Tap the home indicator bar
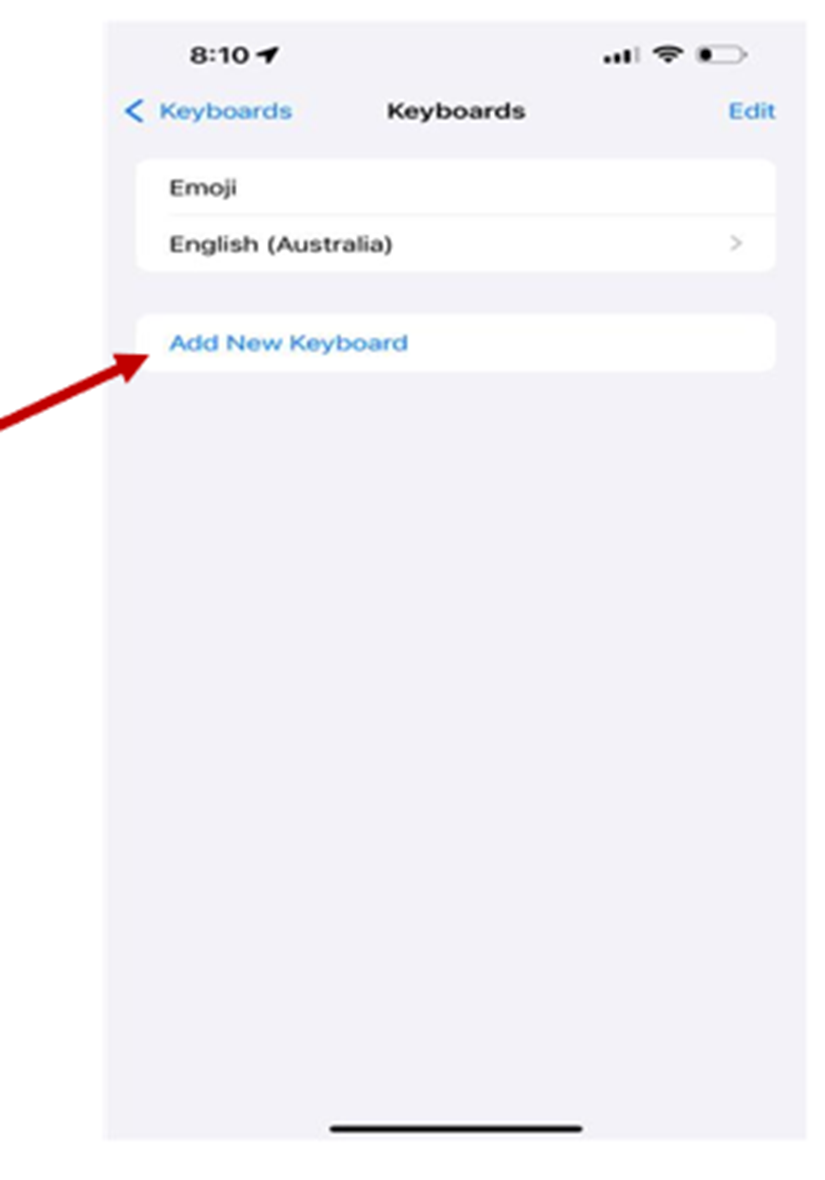This screenshot has height=1180, width=825. 456,1129
